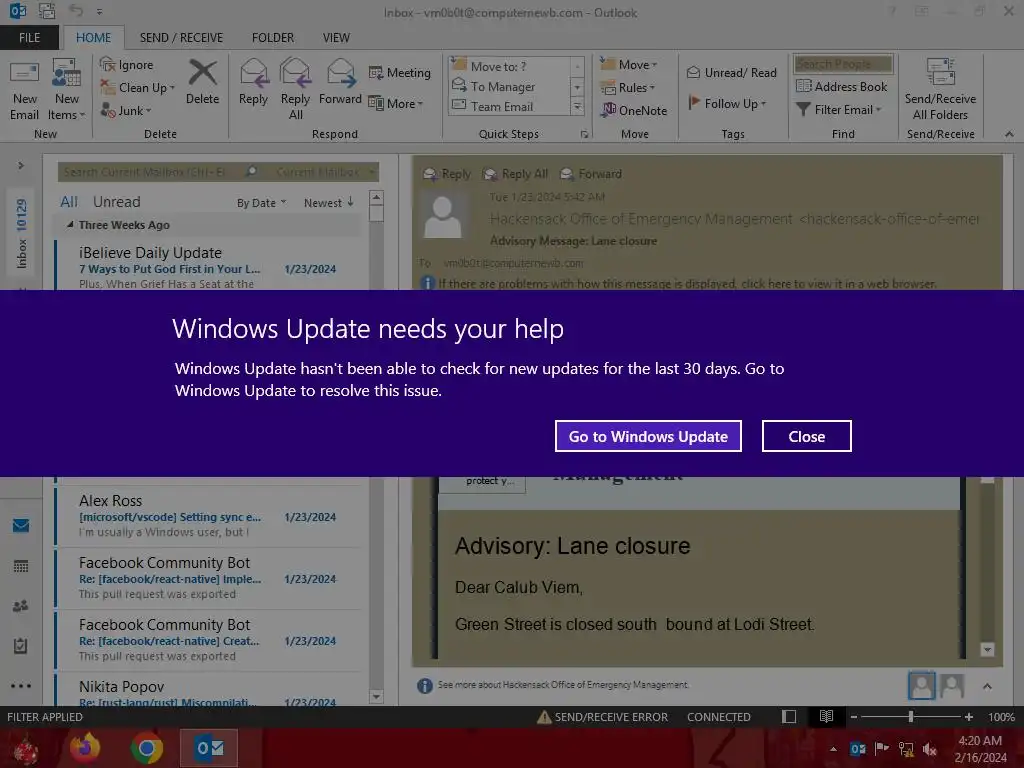Open Filter Email dropdown
This screenshot has width=1024, height=768.
tap(839, 110)
